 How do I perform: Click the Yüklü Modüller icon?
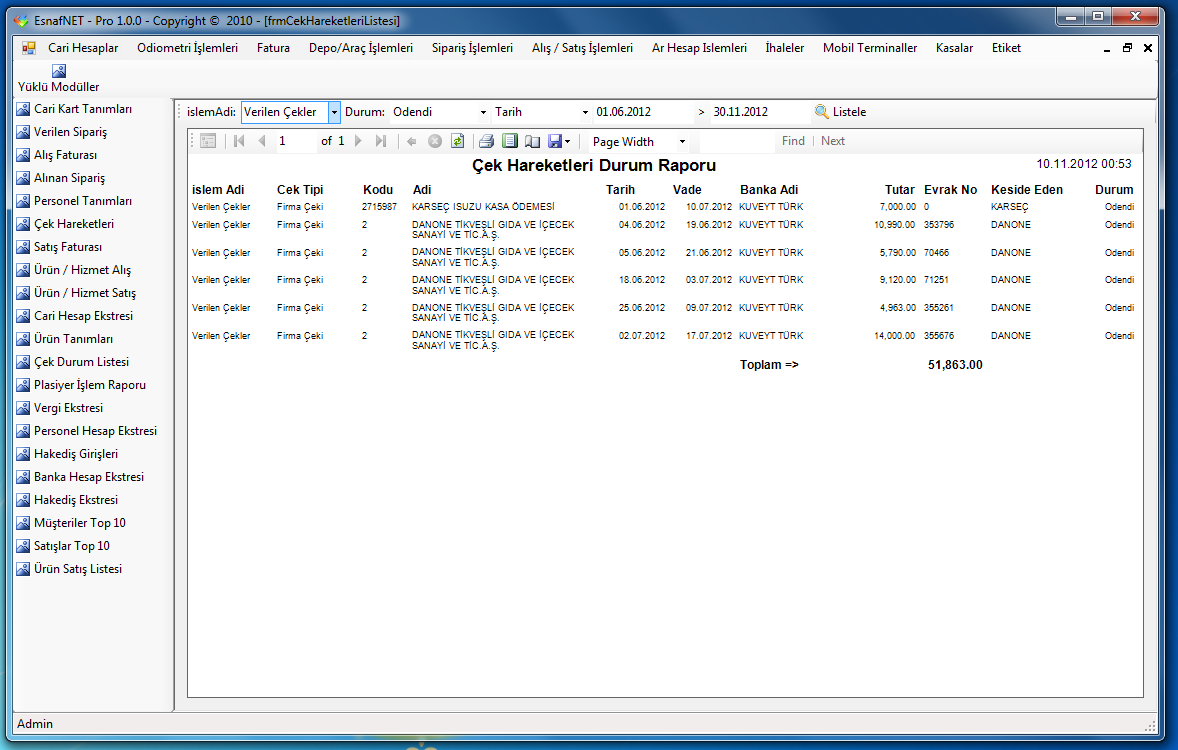(x=59, y=71)
